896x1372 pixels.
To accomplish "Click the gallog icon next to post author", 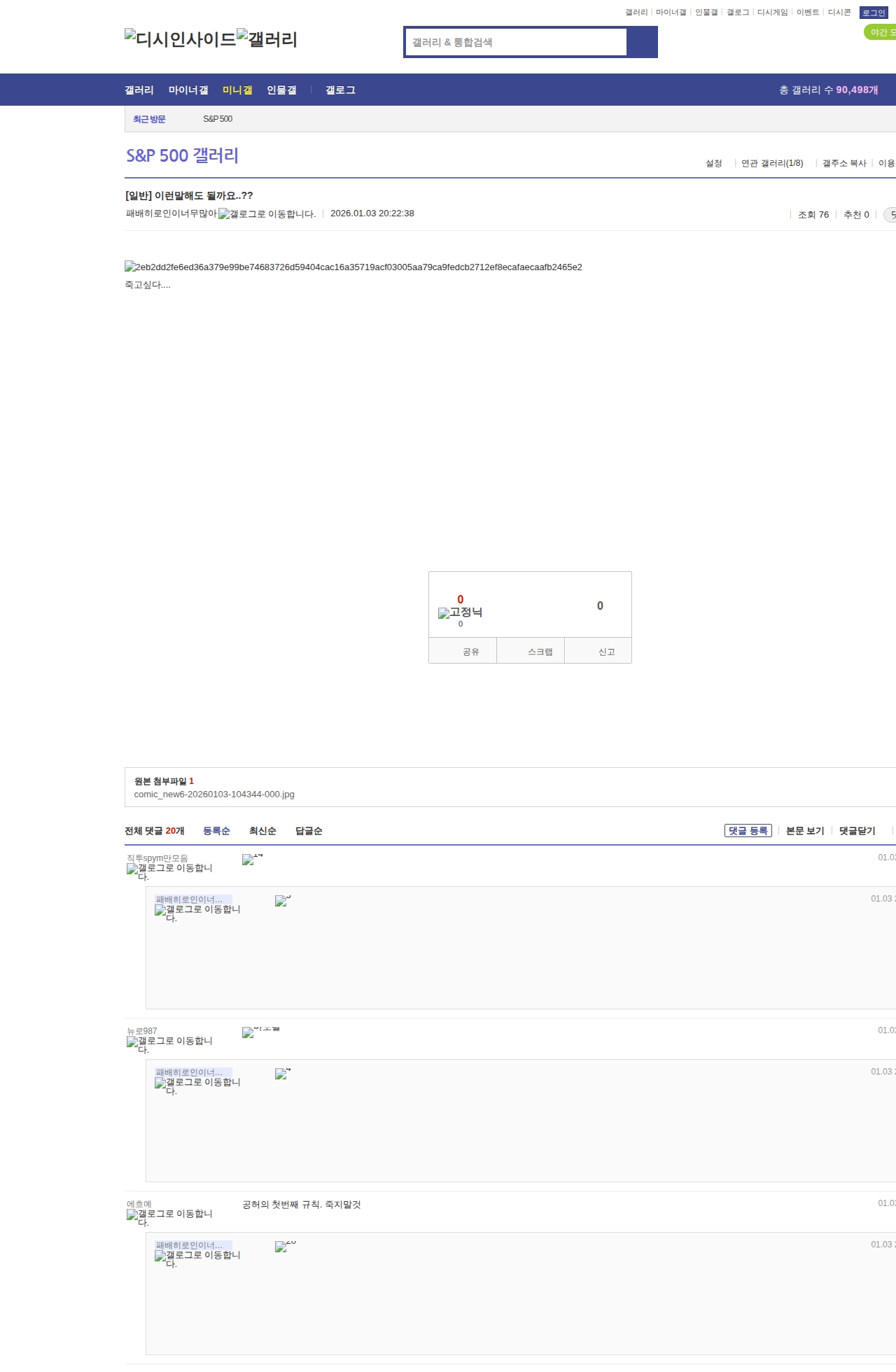I will pos(267,213).
